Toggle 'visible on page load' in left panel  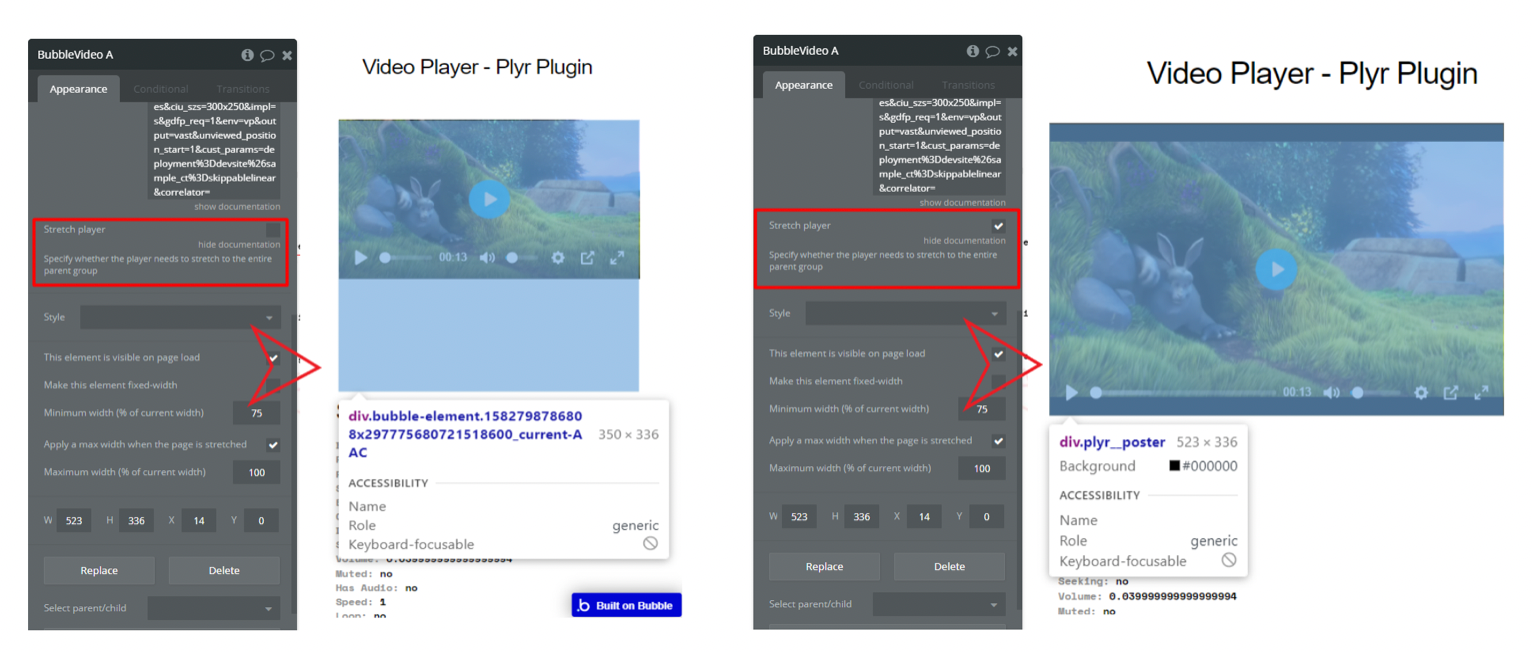273,357
